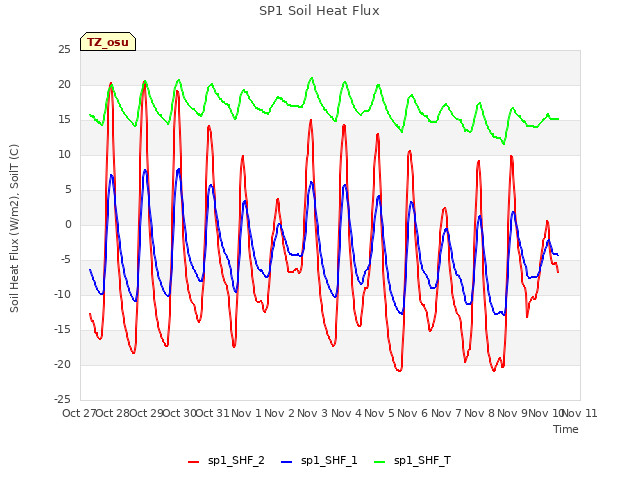The height and width of the screenshot is (480, 640).
Task: Click the Nov 3 x-axis tick label
Action: [x=313, y=413]
